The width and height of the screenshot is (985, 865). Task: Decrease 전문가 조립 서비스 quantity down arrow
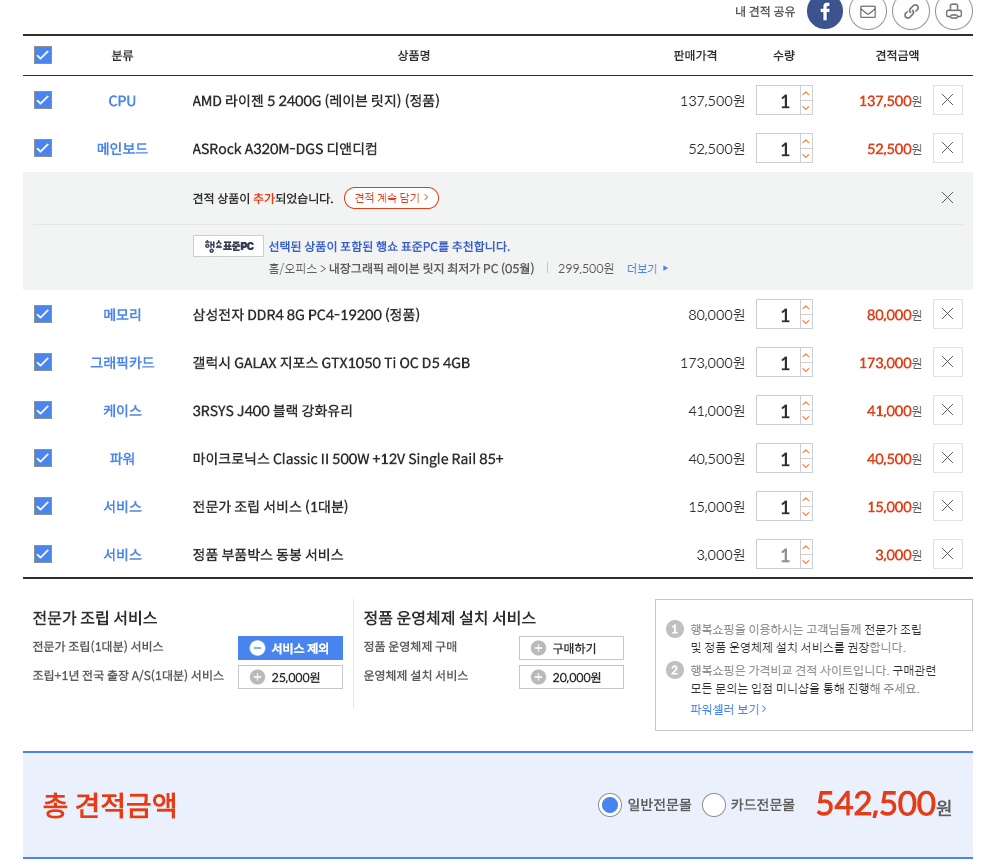806,514
